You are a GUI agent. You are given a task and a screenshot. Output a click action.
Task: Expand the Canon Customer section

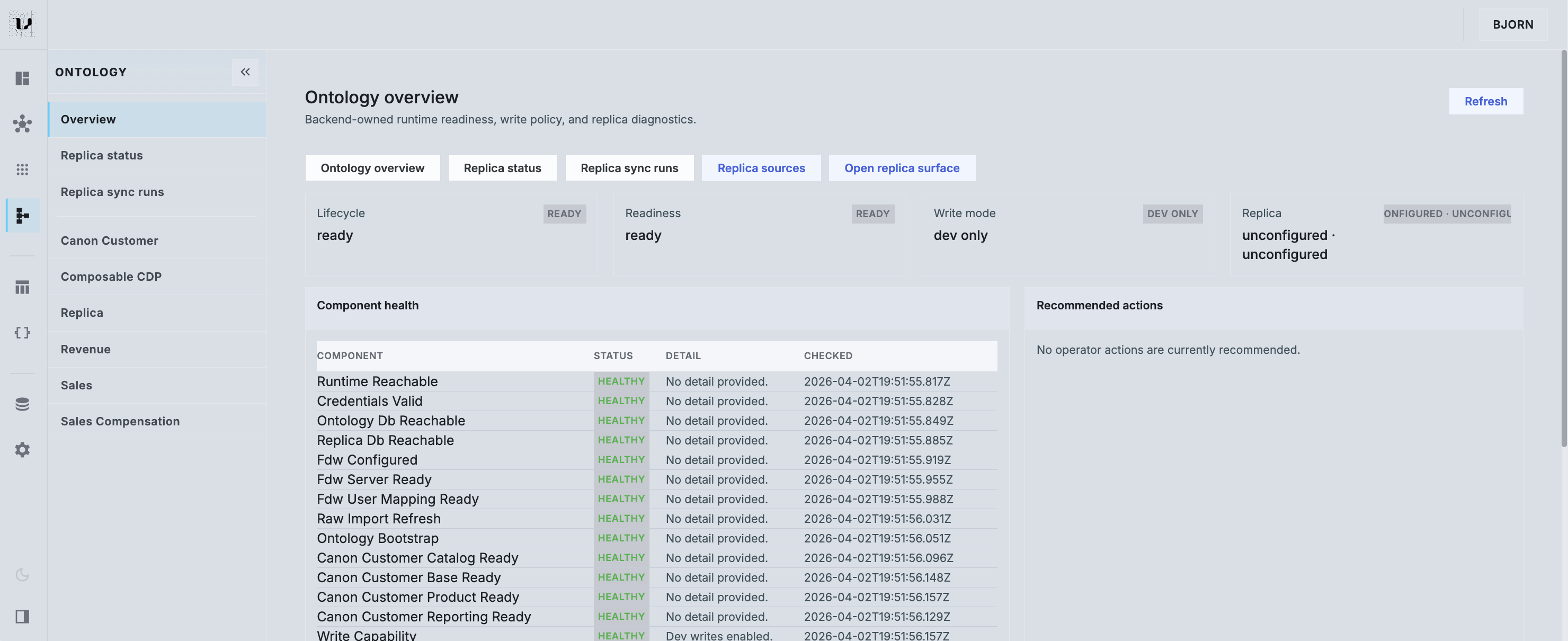110,241
